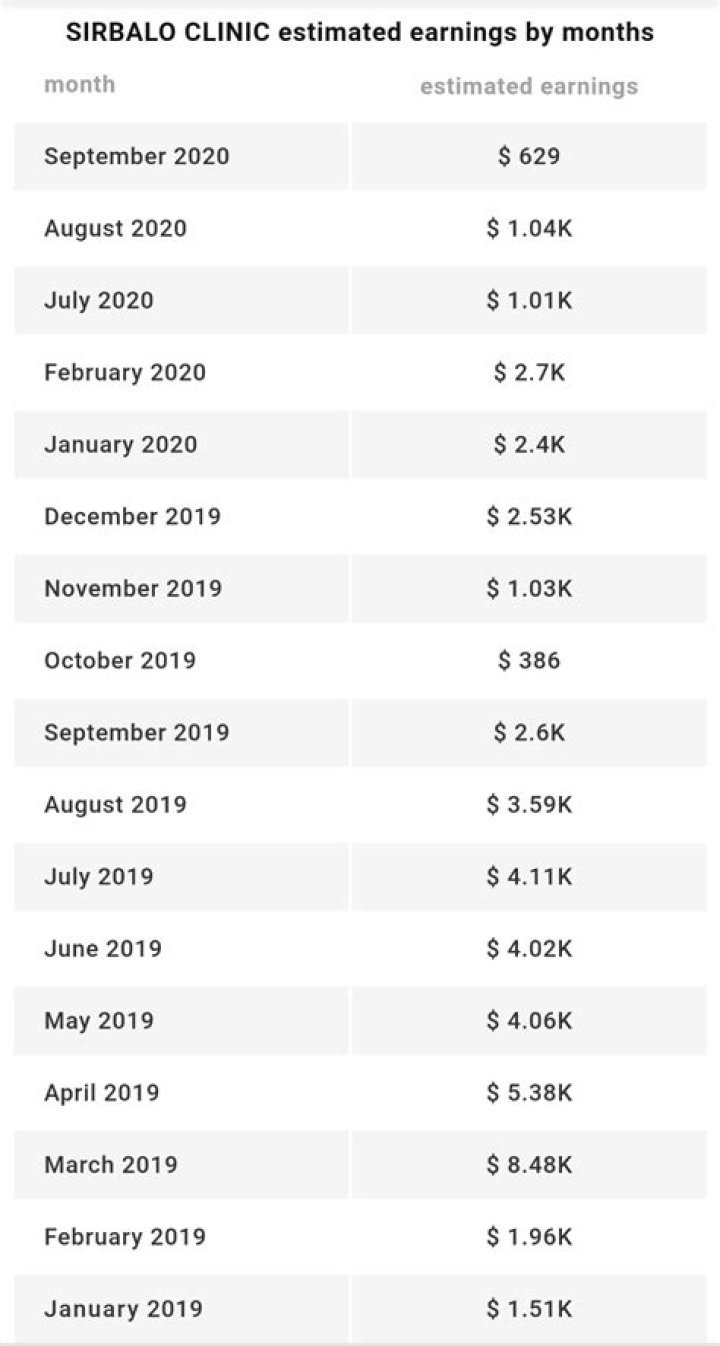
Task: Click the $ 629 earnings value
Action: click(529, 156)
